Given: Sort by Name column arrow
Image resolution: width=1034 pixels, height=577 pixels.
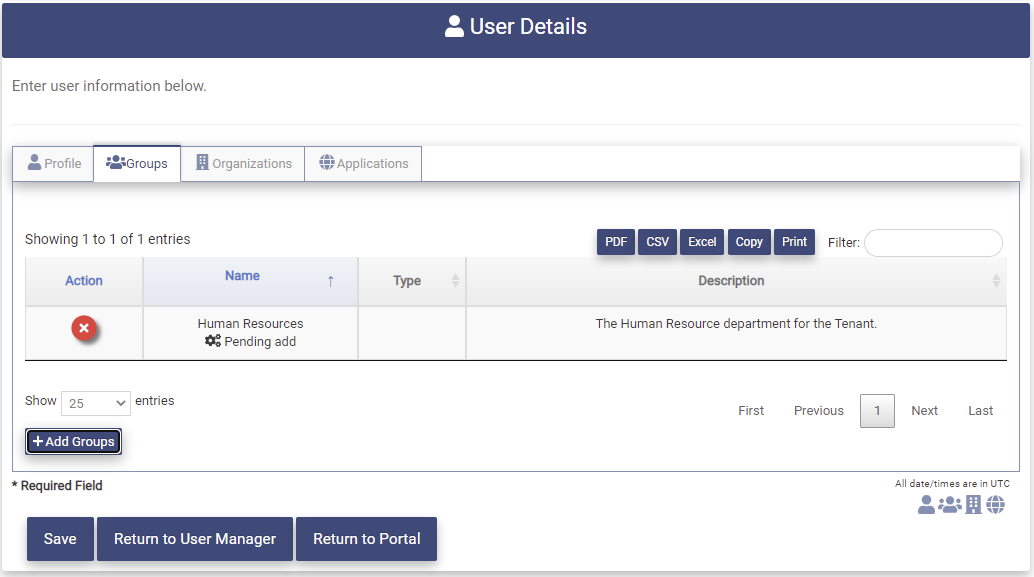Looking at the screenshot, I should [x=330, y=281].
